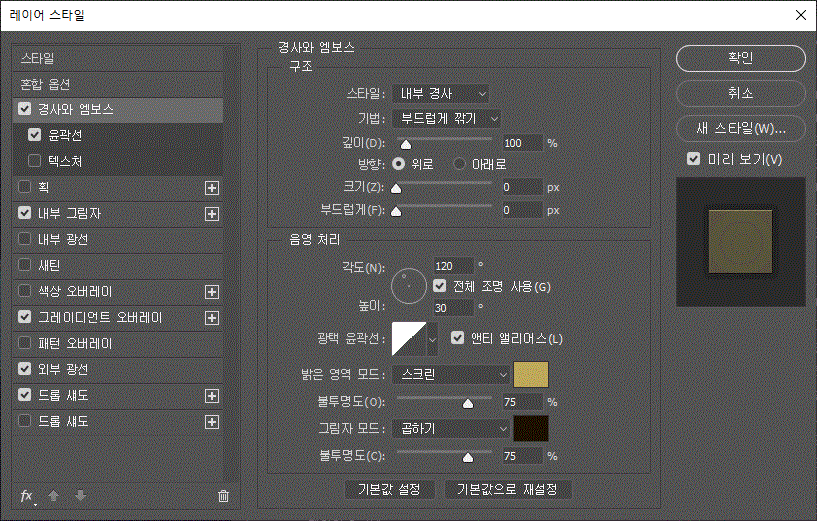The image size is (817, 521).
Task: Uncheck the 경사와 엠보스 checkbox
Action: pyautogui.click(x=24, y=109)
